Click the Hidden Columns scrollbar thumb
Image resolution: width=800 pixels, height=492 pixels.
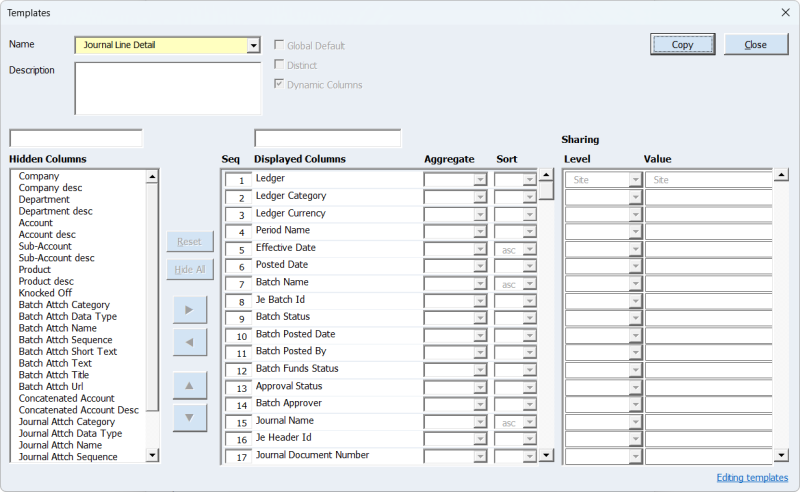tap(152, 297)
